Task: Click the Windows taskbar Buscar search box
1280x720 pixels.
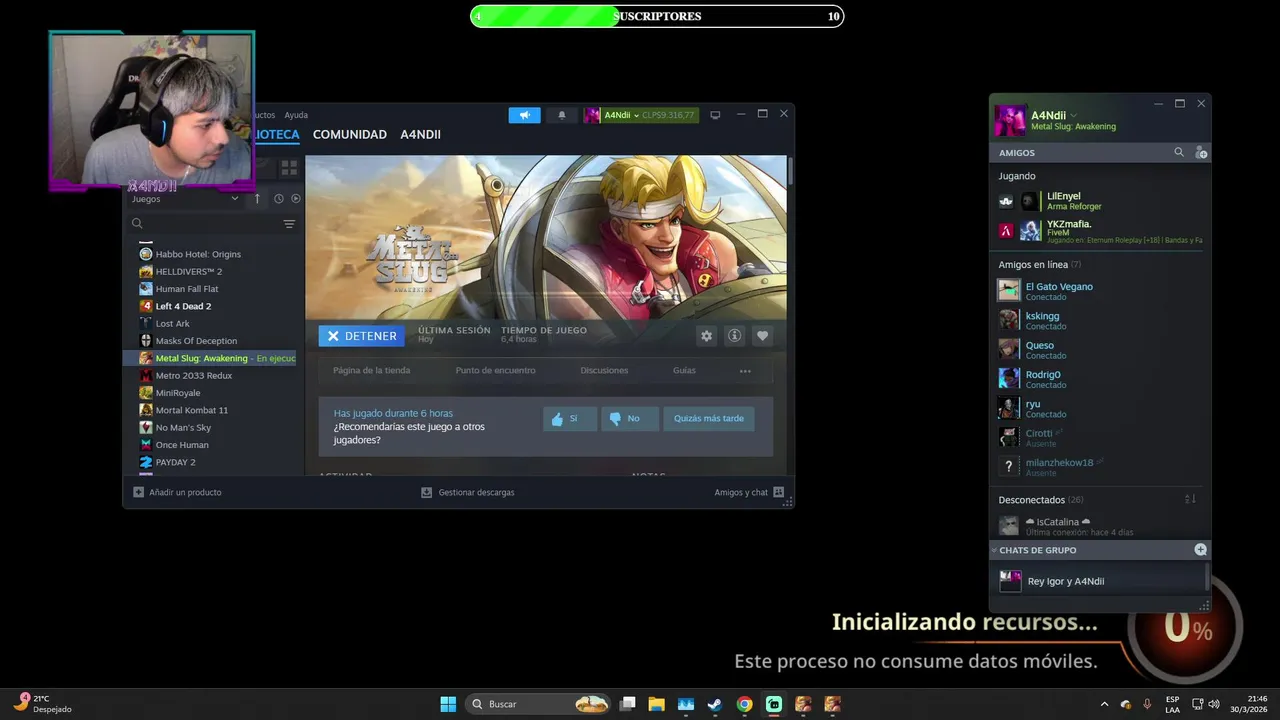Action: coord(540,704)
